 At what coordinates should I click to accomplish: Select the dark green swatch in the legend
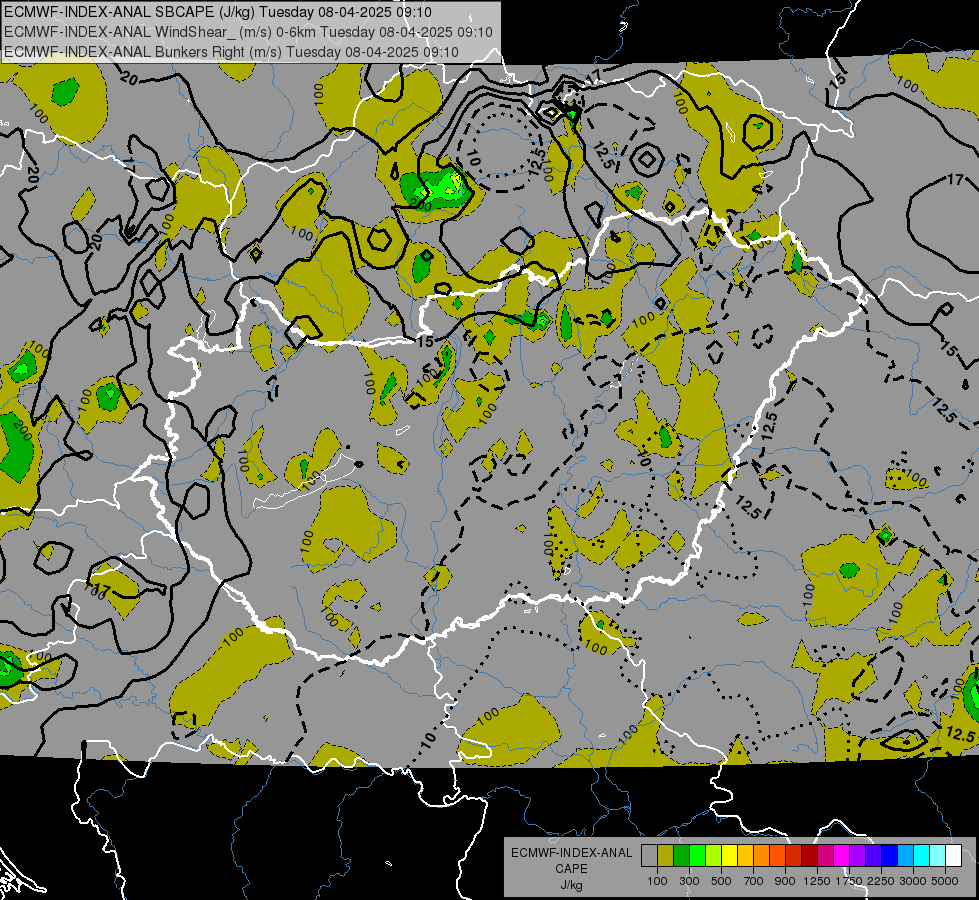[681, 855]
